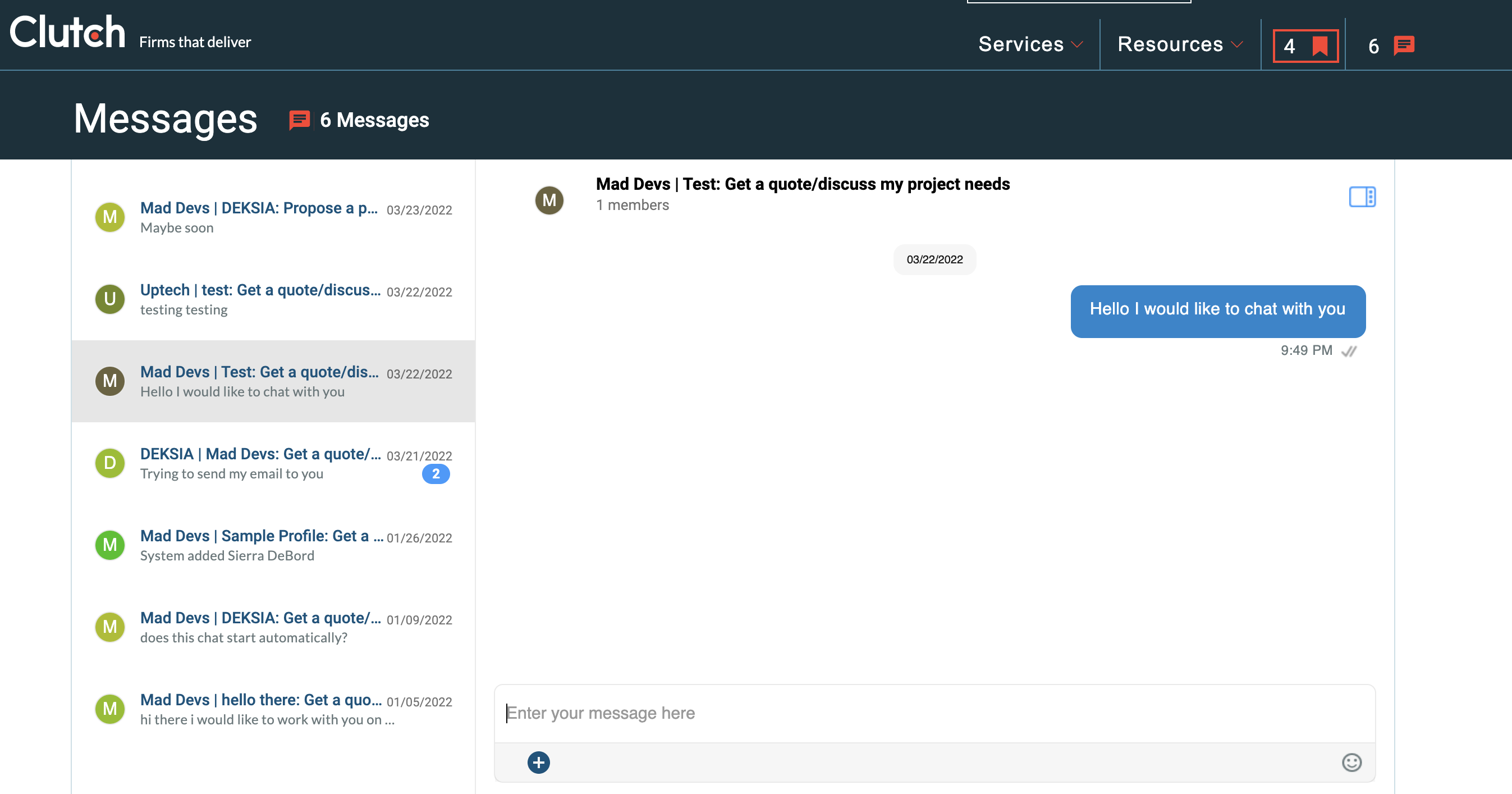Image resolution: width=1512 pixels, height=794 pixels.
Task: Open the Mad Devs | DEKSIA: Get a quote conversation
Action: click(x=273, y=627)
